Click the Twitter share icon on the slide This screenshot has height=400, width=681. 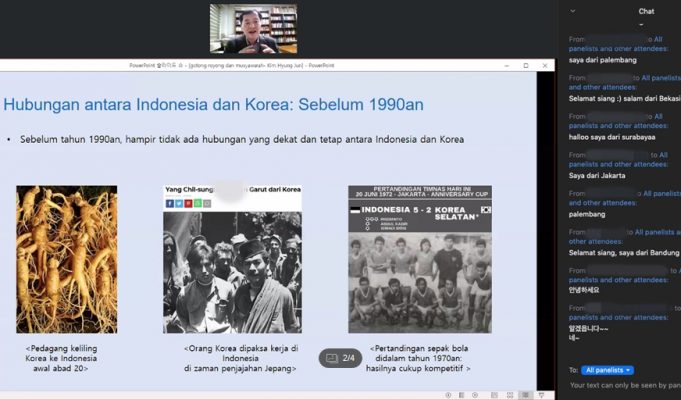click(179, 203)
